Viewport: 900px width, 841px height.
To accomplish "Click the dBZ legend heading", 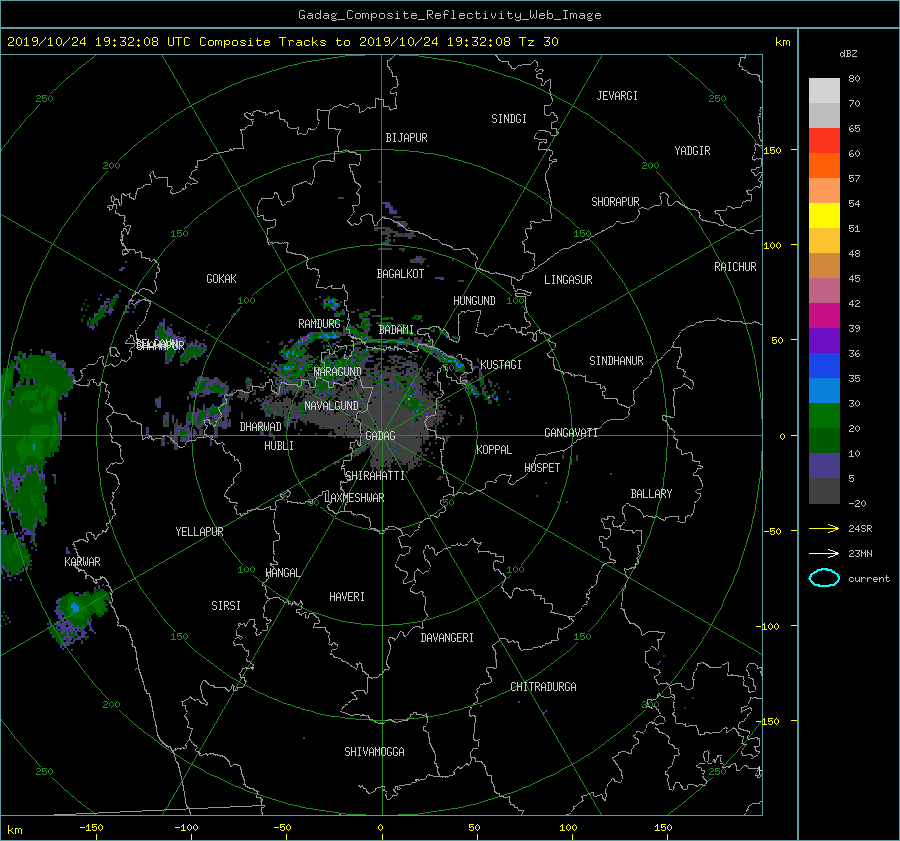I will tap(848, 53).
